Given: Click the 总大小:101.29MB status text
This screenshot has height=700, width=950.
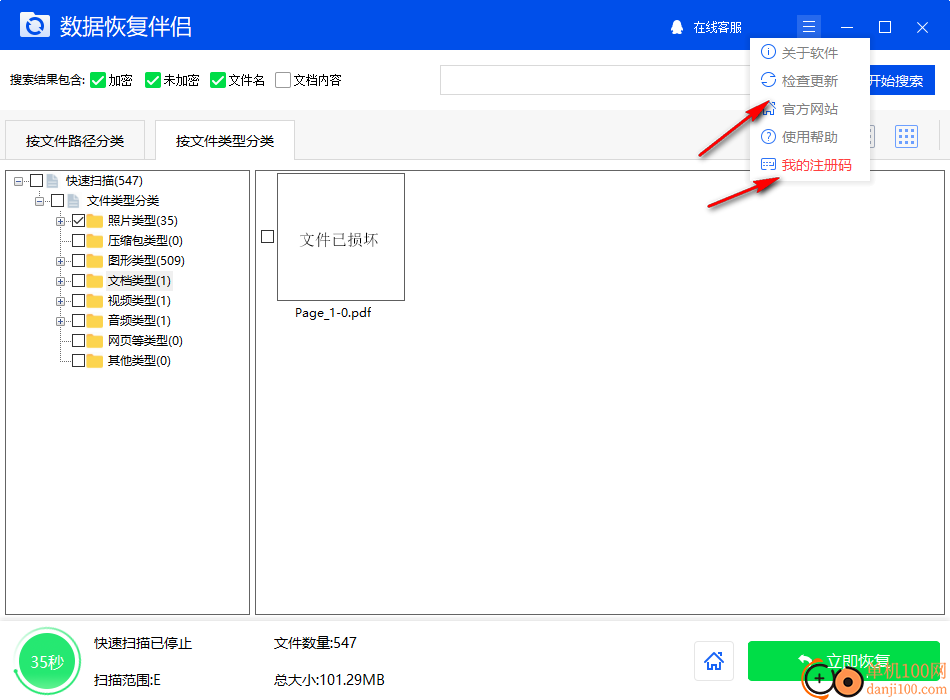Looking at the screenshot, I should [329, 680].
